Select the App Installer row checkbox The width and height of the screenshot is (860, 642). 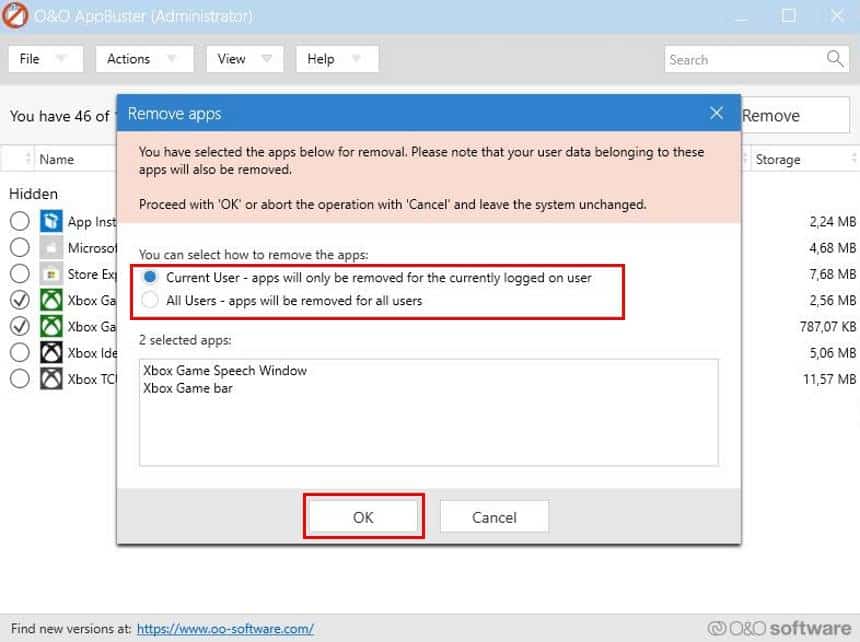20,221
